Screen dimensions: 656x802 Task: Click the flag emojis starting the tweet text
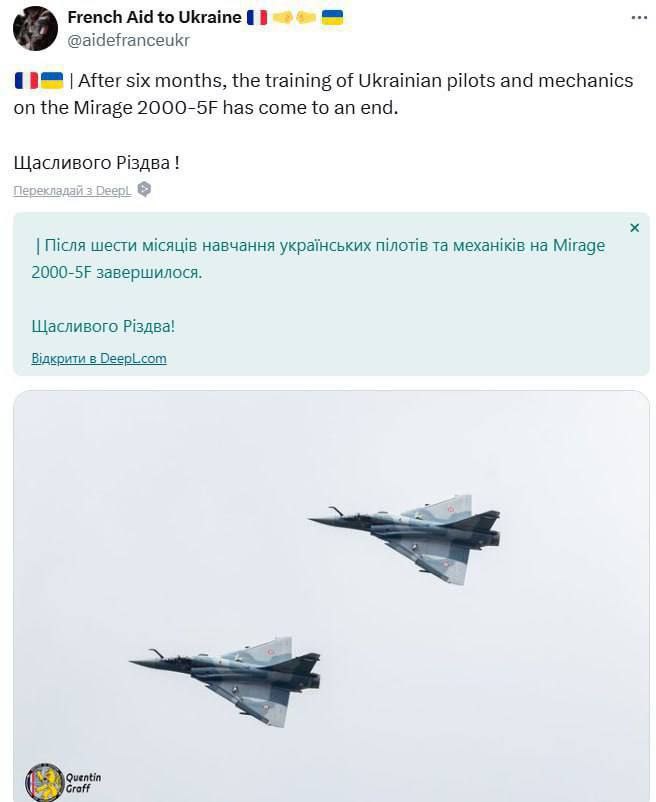pos(39,80)
